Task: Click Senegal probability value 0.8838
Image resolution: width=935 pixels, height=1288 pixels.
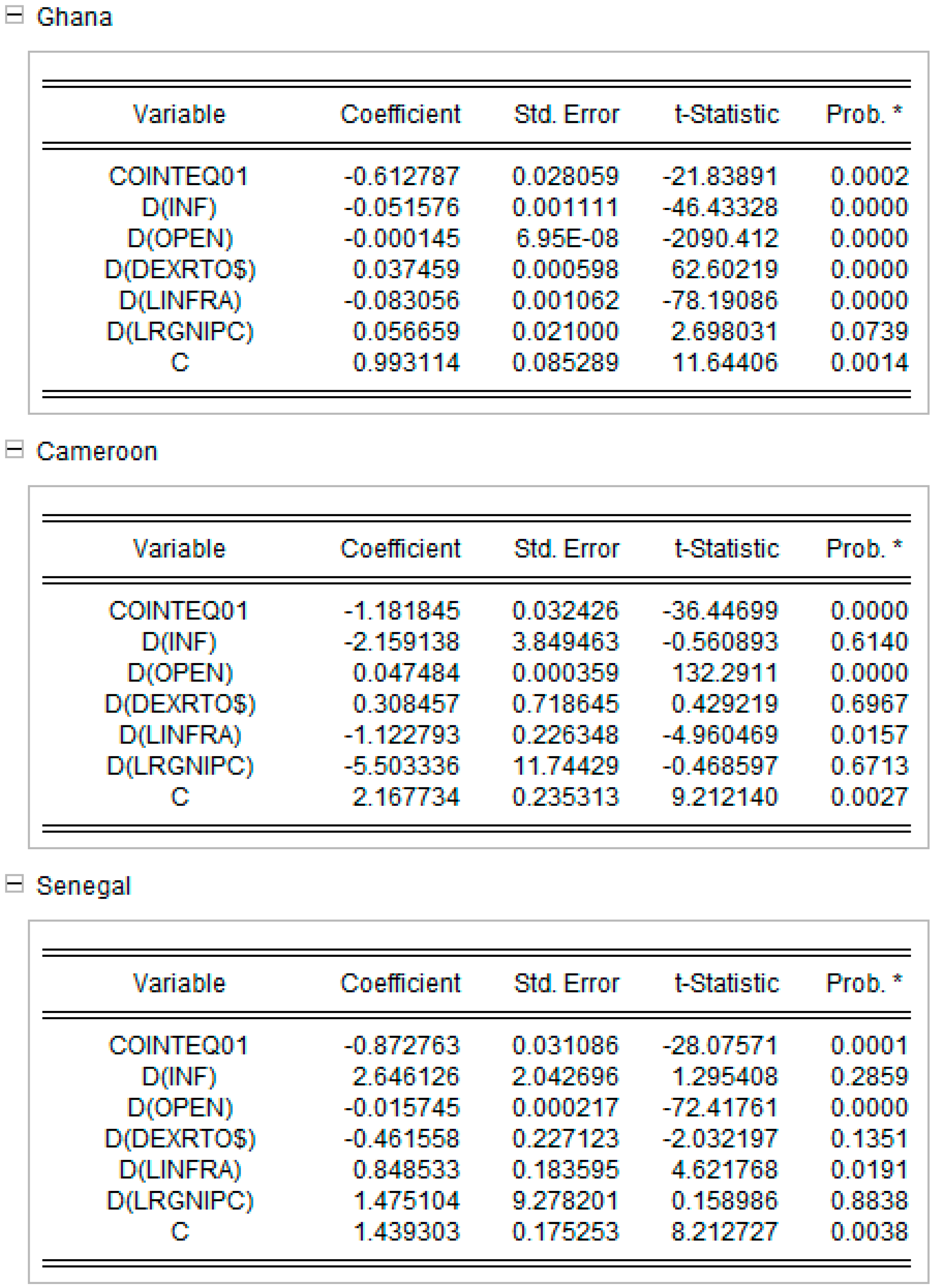Action: 870,1201
